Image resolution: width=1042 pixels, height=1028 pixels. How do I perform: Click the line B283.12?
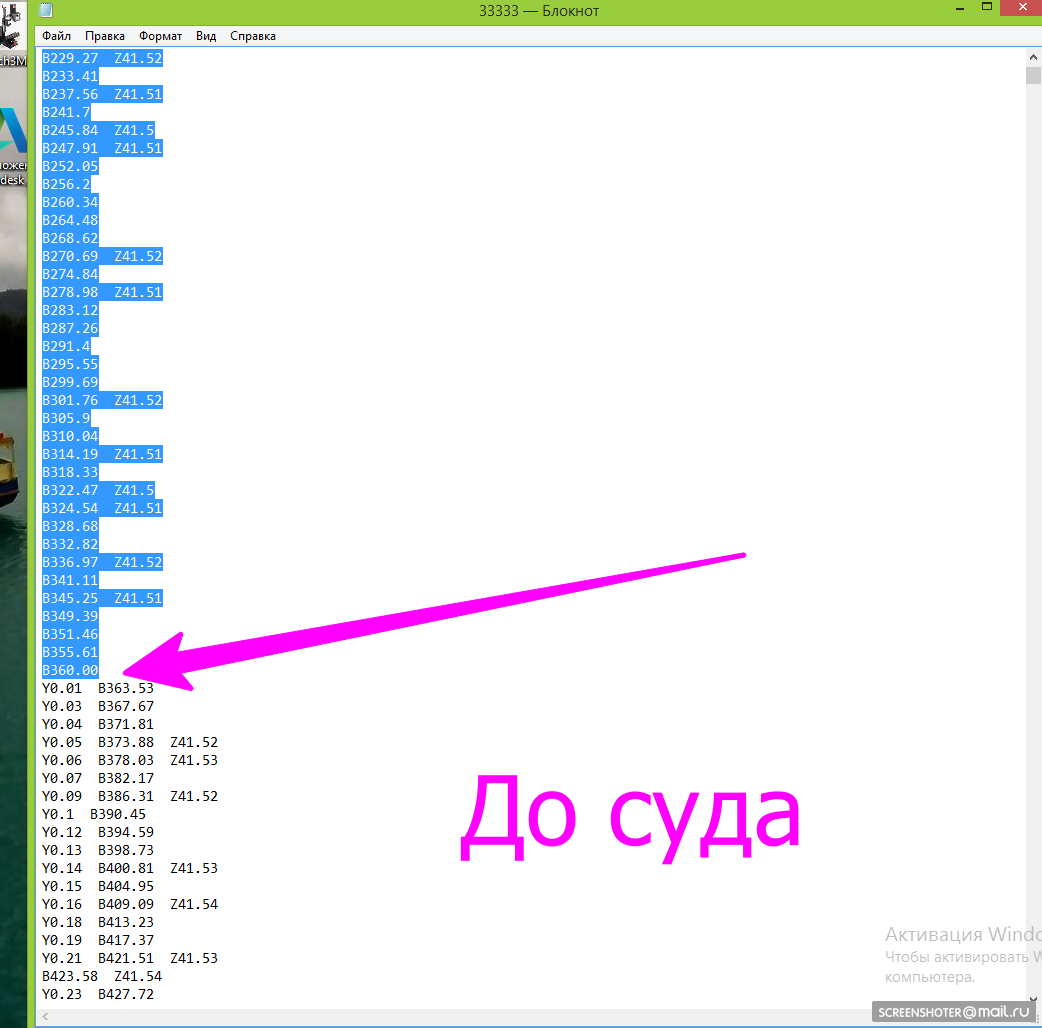point(70,310)
